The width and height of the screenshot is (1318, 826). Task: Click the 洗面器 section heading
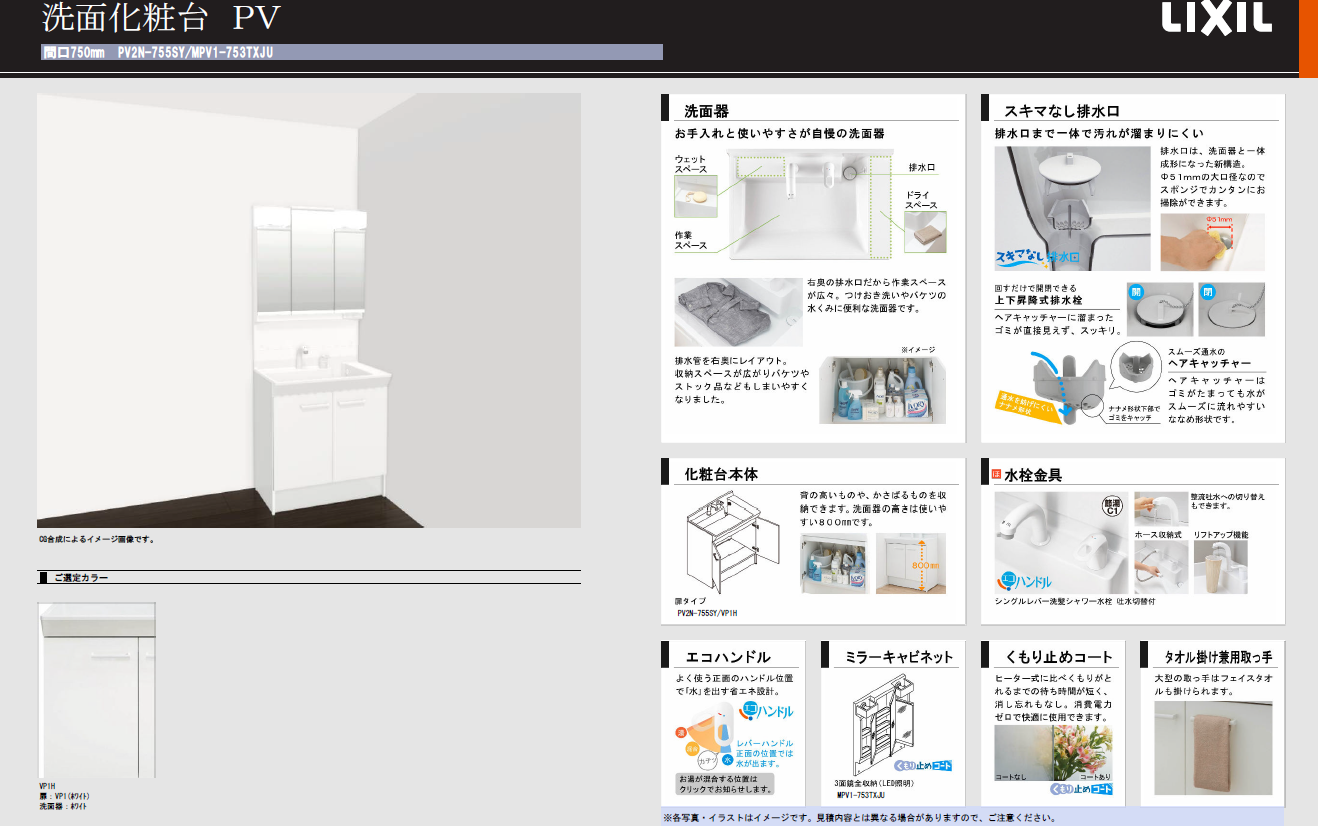coord(706,111)
